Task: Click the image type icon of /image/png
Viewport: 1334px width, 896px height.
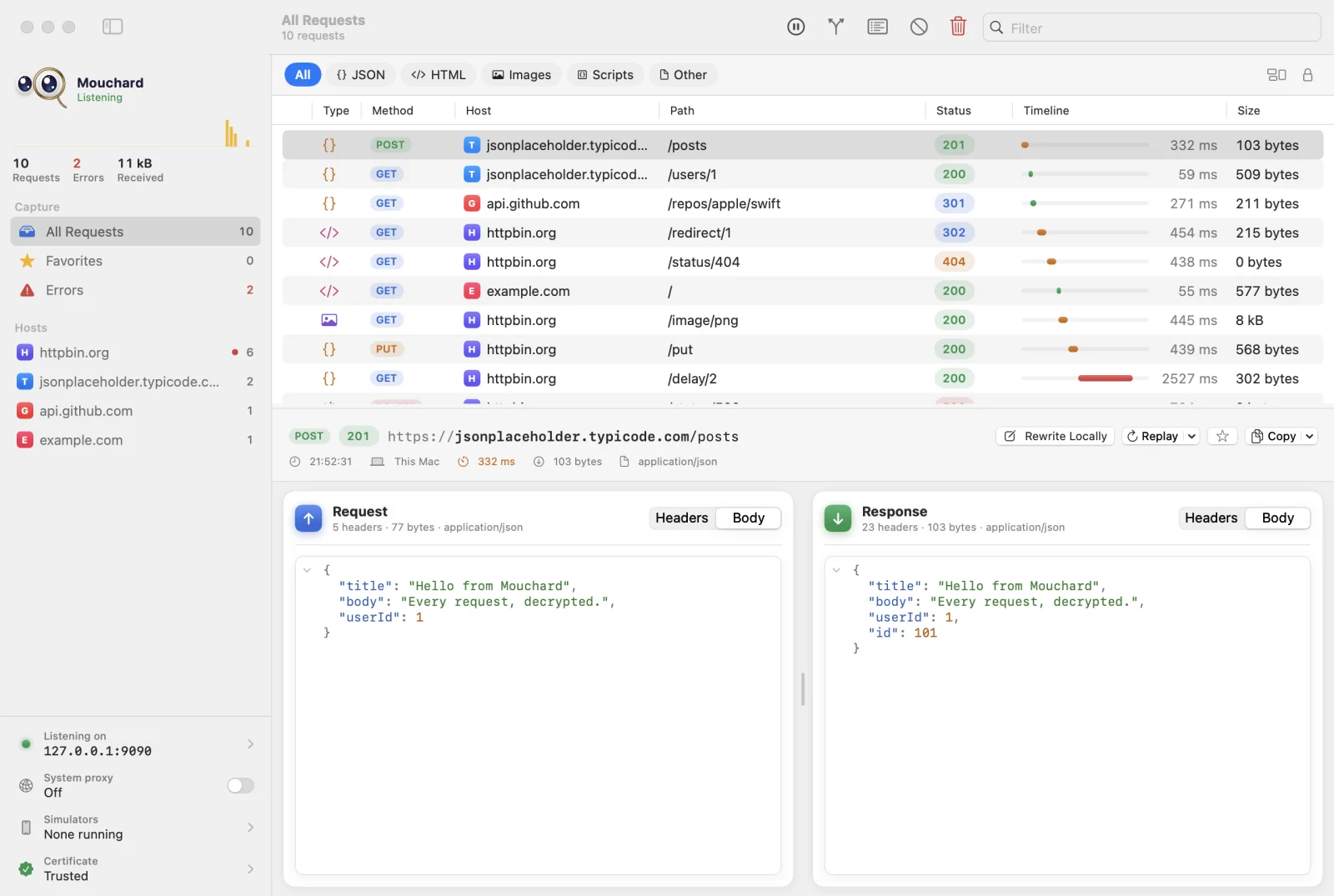Action: [x=329, y=320]
